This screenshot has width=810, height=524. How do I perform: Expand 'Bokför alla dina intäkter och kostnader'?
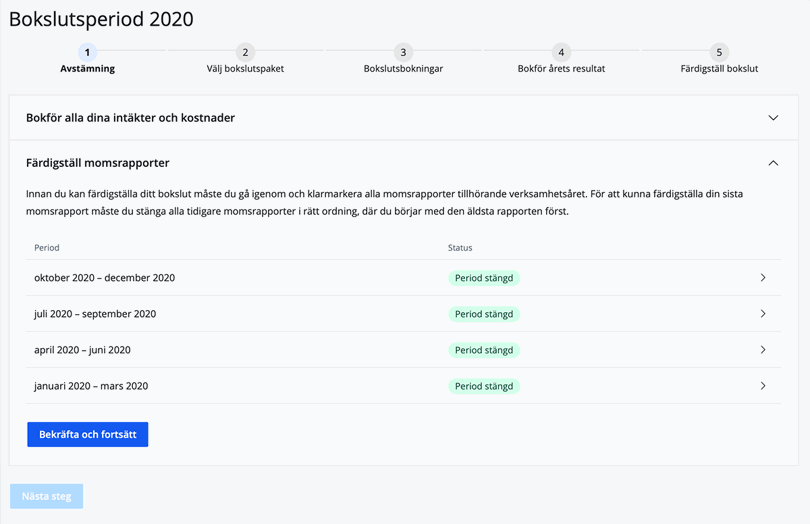click(x=772, y=118)
